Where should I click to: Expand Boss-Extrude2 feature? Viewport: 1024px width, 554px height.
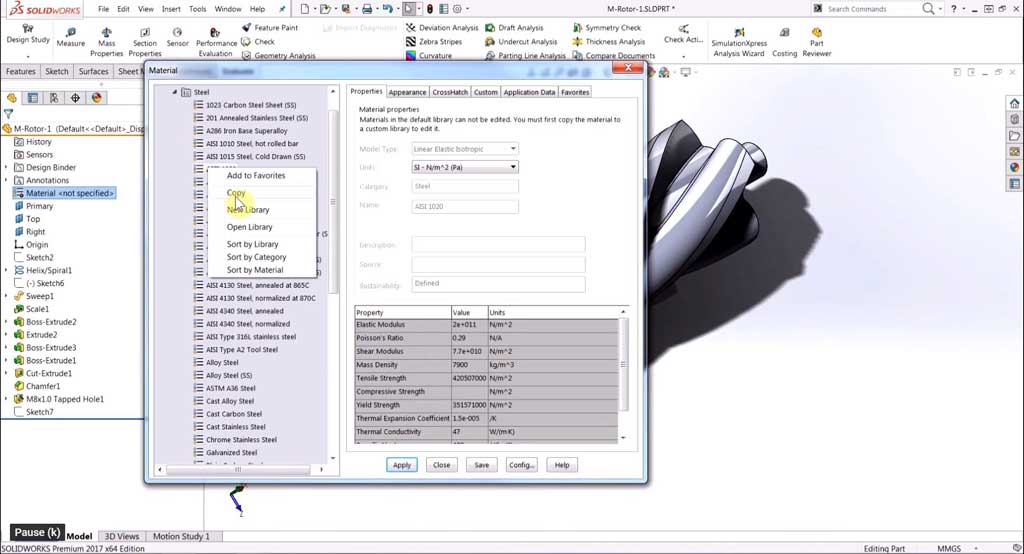[x=7, y=321]
